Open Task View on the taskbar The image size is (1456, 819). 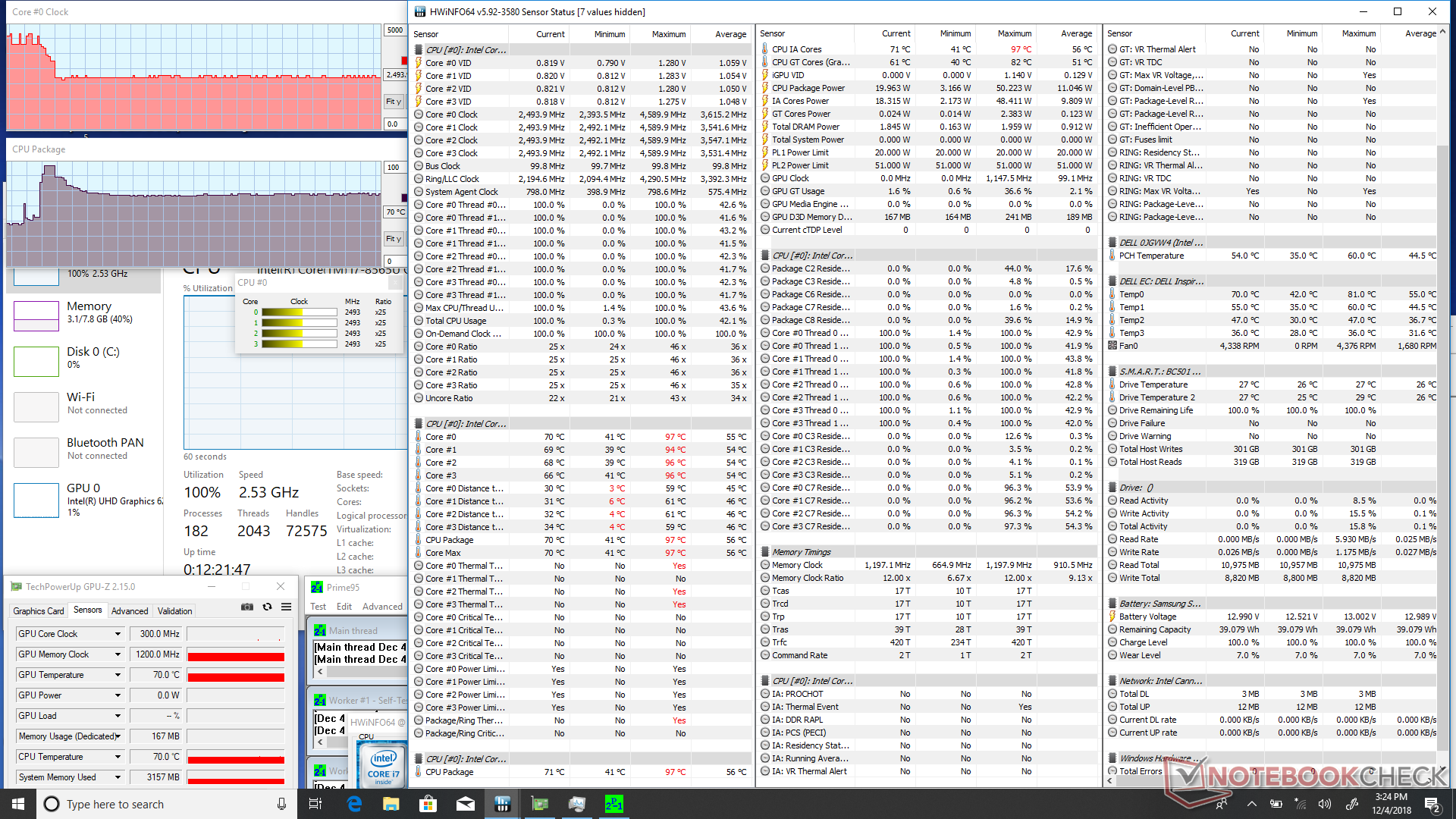point(315,804)
